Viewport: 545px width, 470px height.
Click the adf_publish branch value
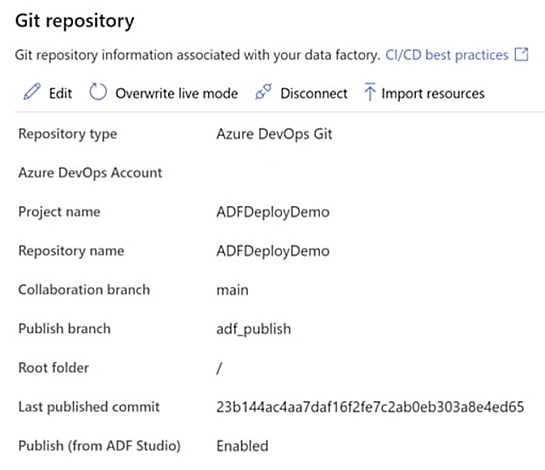[253, 329]
